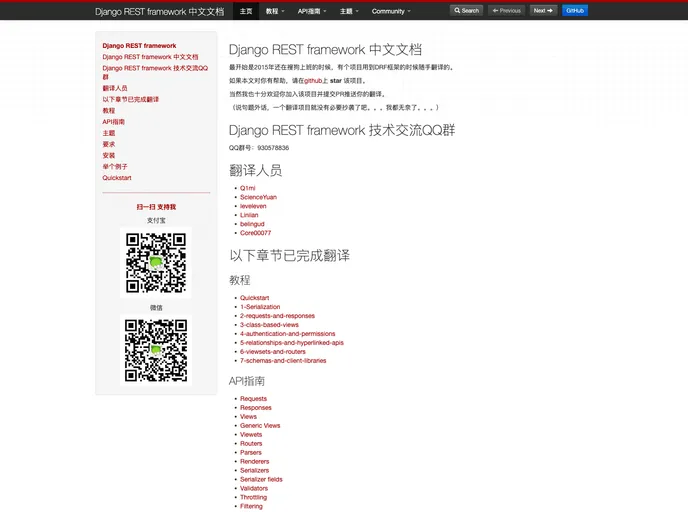The width and height of the screenshot is (688, 512).
Task: Select API指南 in the sidebar list
Action: pos(113,122)
